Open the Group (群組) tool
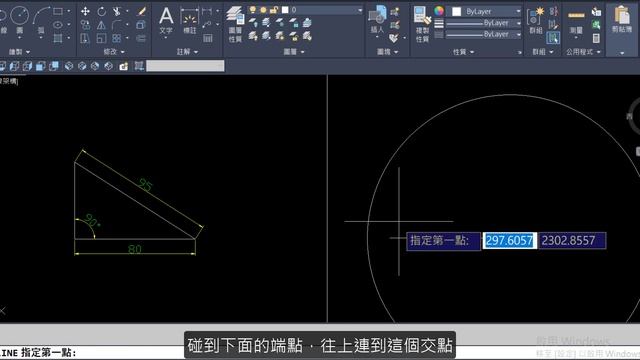640x360 pixels. pos(535,20)
